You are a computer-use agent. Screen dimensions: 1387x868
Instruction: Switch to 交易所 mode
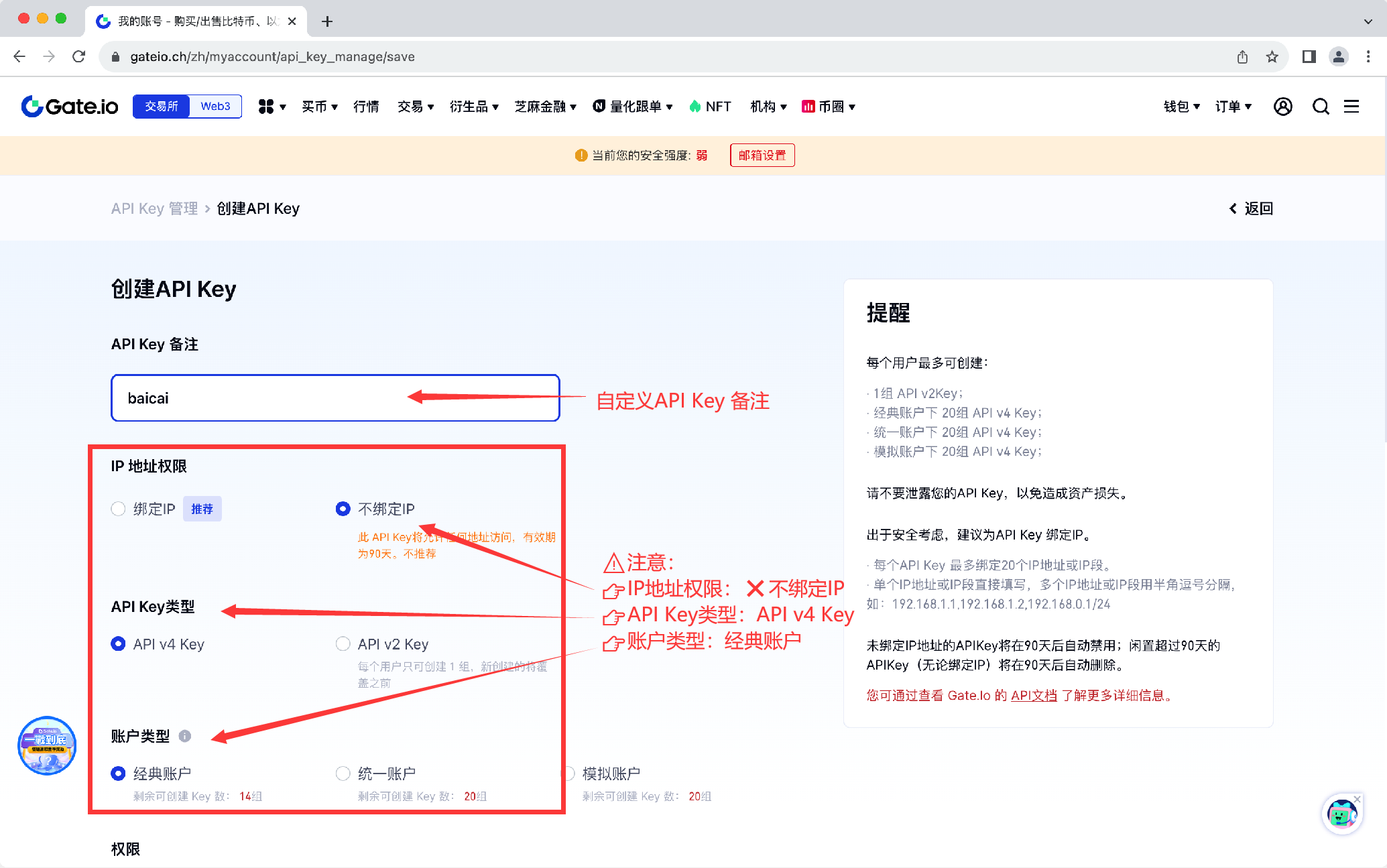[x=162, y=107]
